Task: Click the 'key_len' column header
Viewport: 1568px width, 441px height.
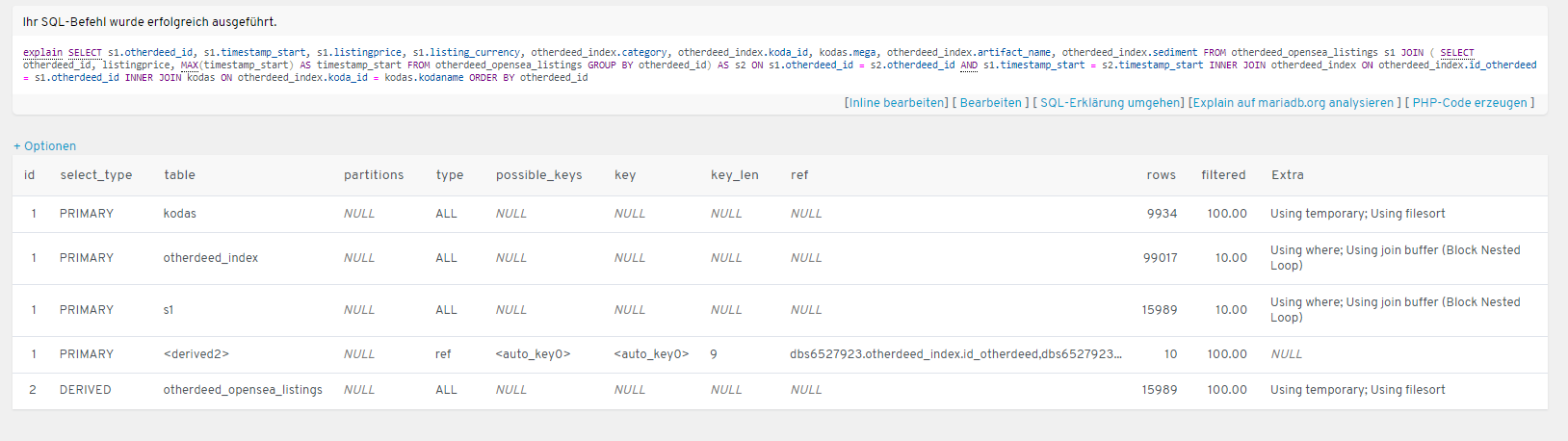Action: pyautogui.click(x=735, y=175)
